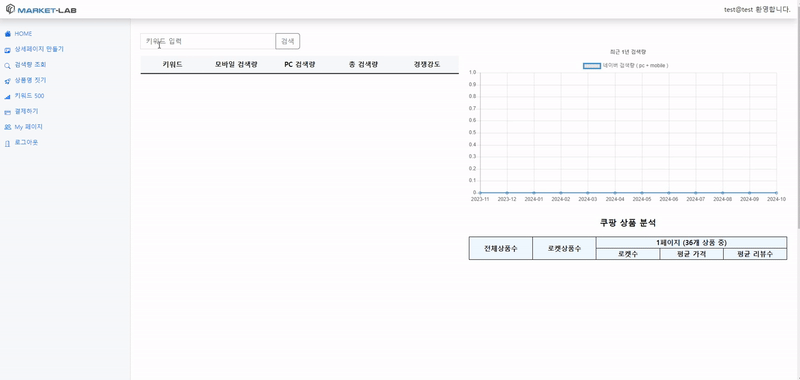800x380 pixels.
Task: Click the 2024-10 x-axis label
Action: (x=776, y=199)
